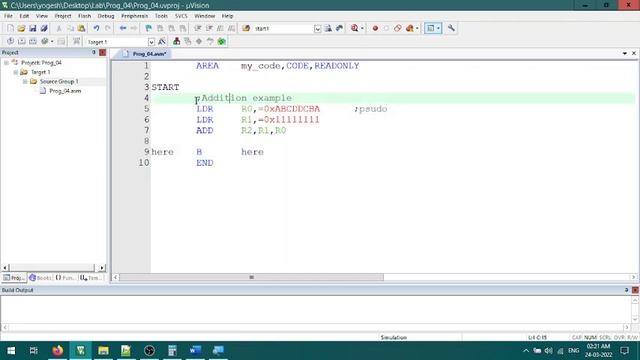This screenshot has height=360, width=640.
Task: Open Options for Target wand icon
Action: click(162, 41)
